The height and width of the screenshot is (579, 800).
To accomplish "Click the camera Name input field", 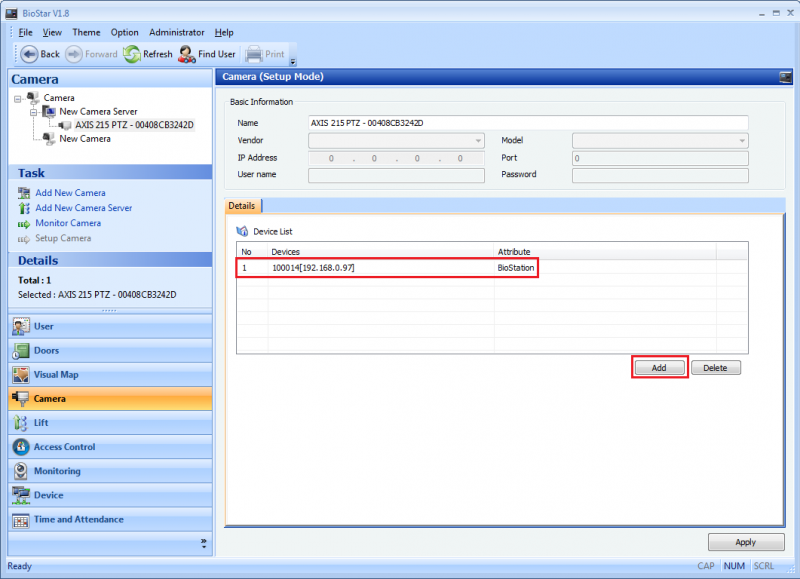I will (x=527, y=123).
